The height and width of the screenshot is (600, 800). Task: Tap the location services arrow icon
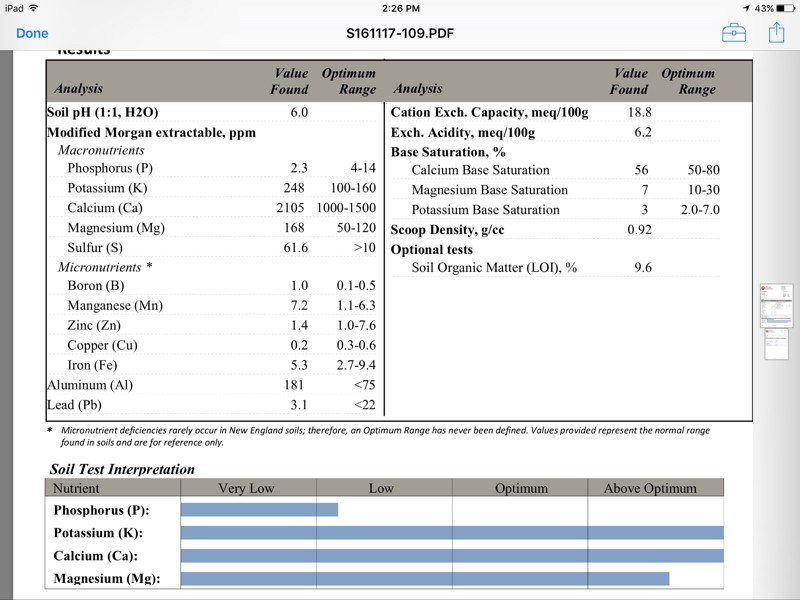746,8
